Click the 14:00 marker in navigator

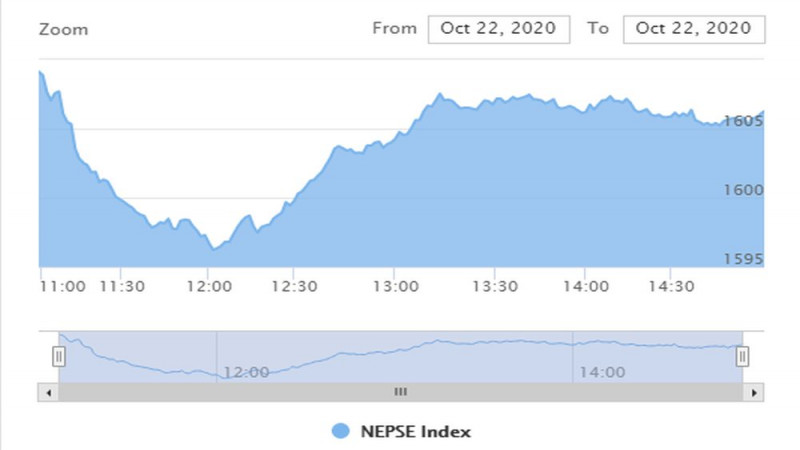pyautogui.click(x=602, y=372)
